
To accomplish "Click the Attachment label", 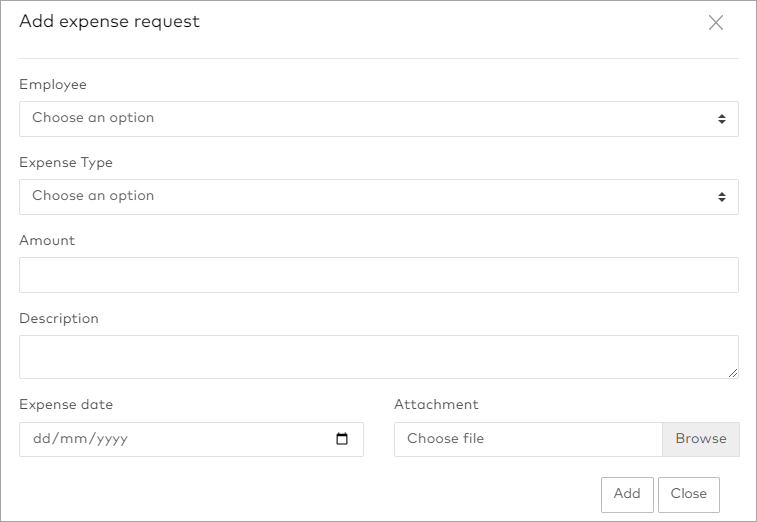I will coord(436,405).
